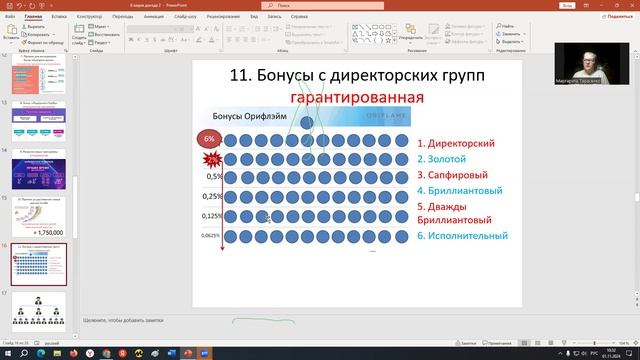
Task: Customize quick access toolbar dropdown
Action: coord(51,6)
